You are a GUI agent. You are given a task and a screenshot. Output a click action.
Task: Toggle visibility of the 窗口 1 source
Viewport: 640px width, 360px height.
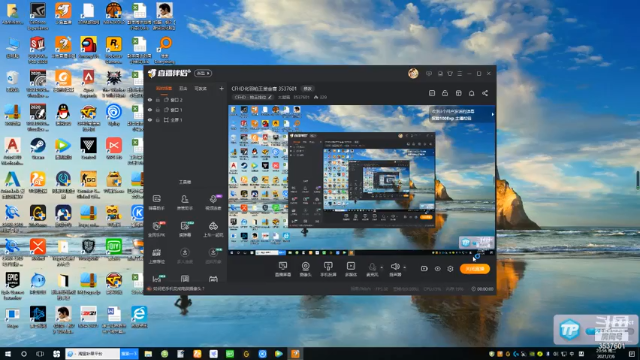click(150, 110)
